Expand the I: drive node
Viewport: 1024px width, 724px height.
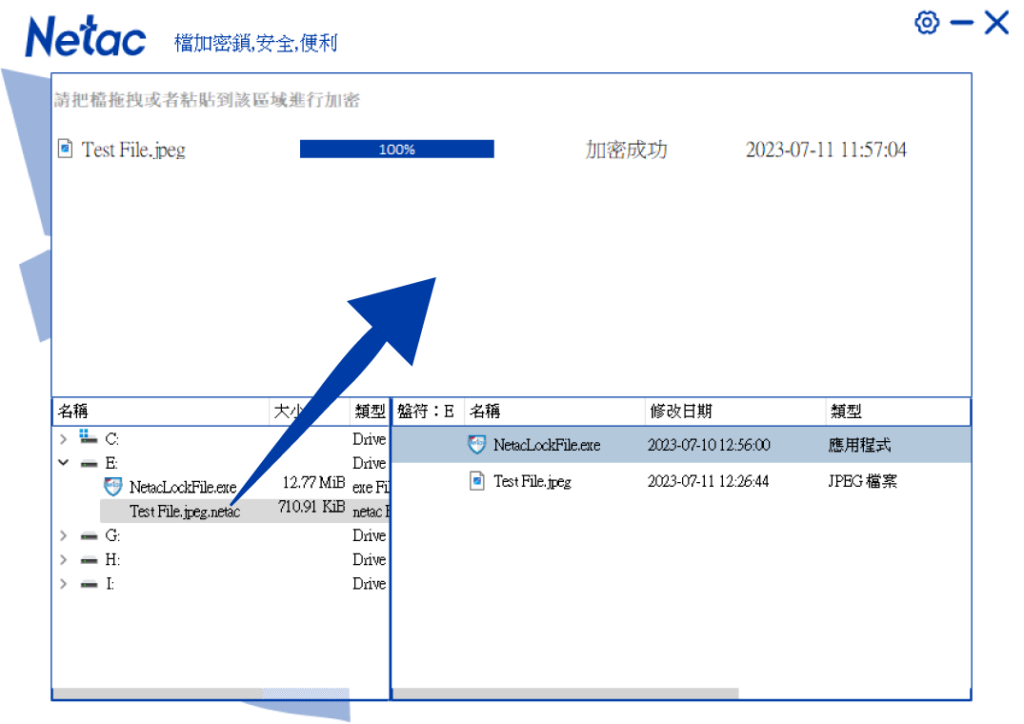coord(63,584)
